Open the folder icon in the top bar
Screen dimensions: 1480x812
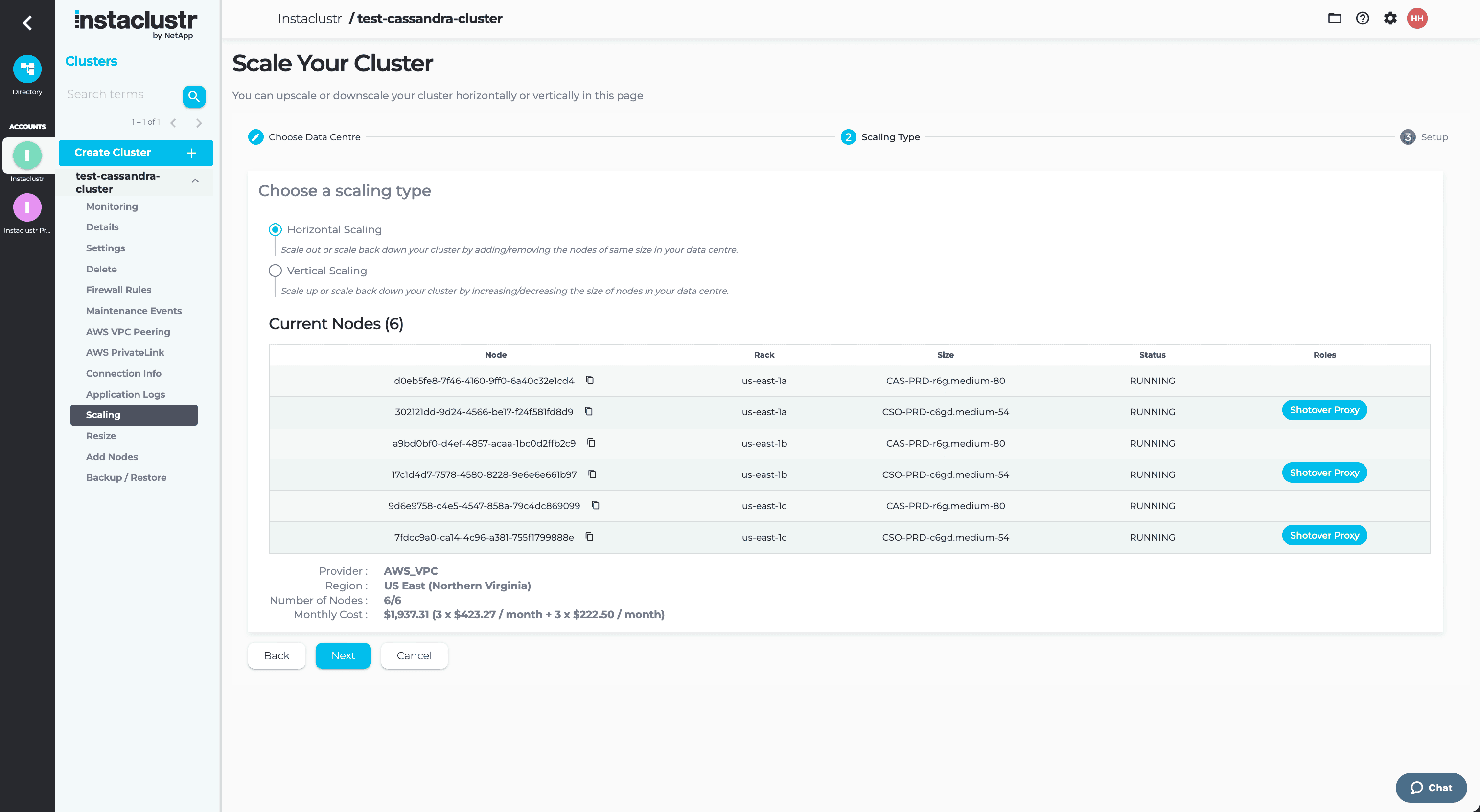point(1334,18)
